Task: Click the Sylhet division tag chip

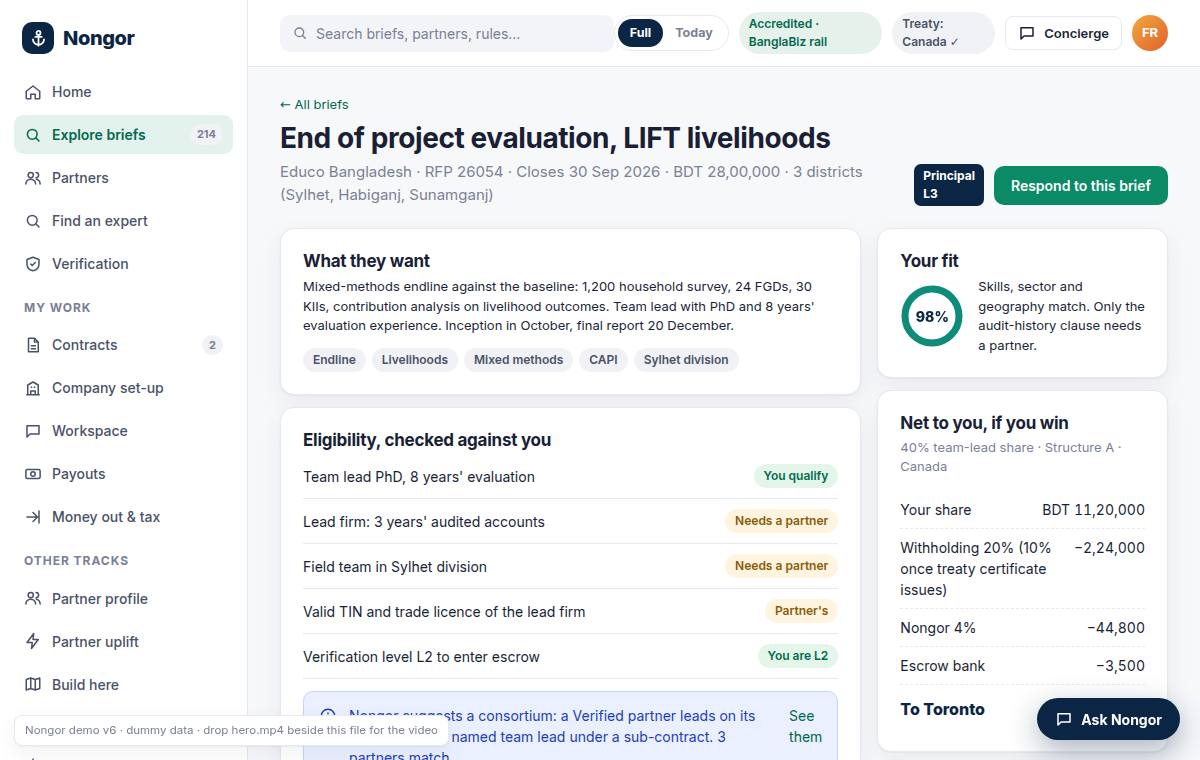Action: pos(686,360)
